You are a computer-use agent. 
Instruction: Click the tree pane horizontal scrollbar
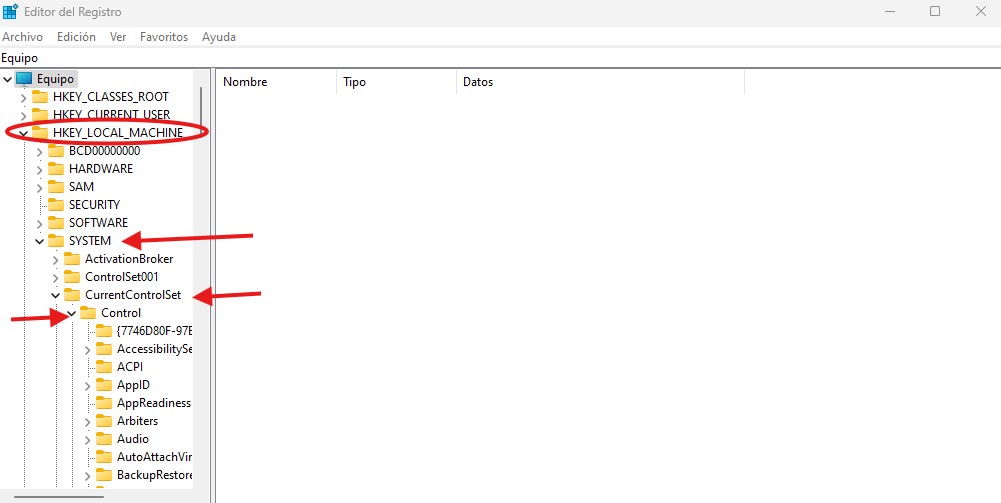[x=59, y=495]
